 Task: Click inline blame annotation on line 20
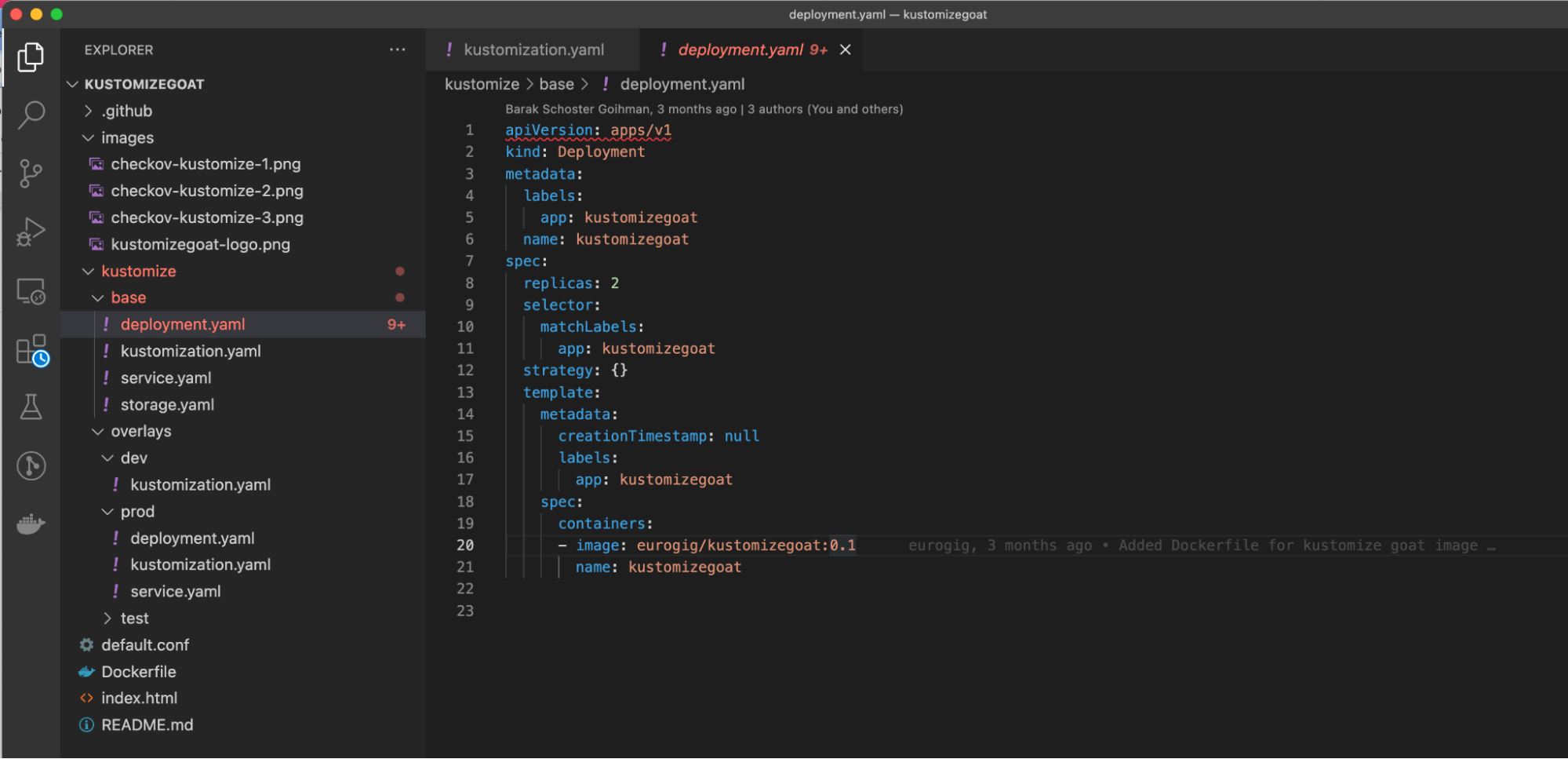coord(1202,545)
